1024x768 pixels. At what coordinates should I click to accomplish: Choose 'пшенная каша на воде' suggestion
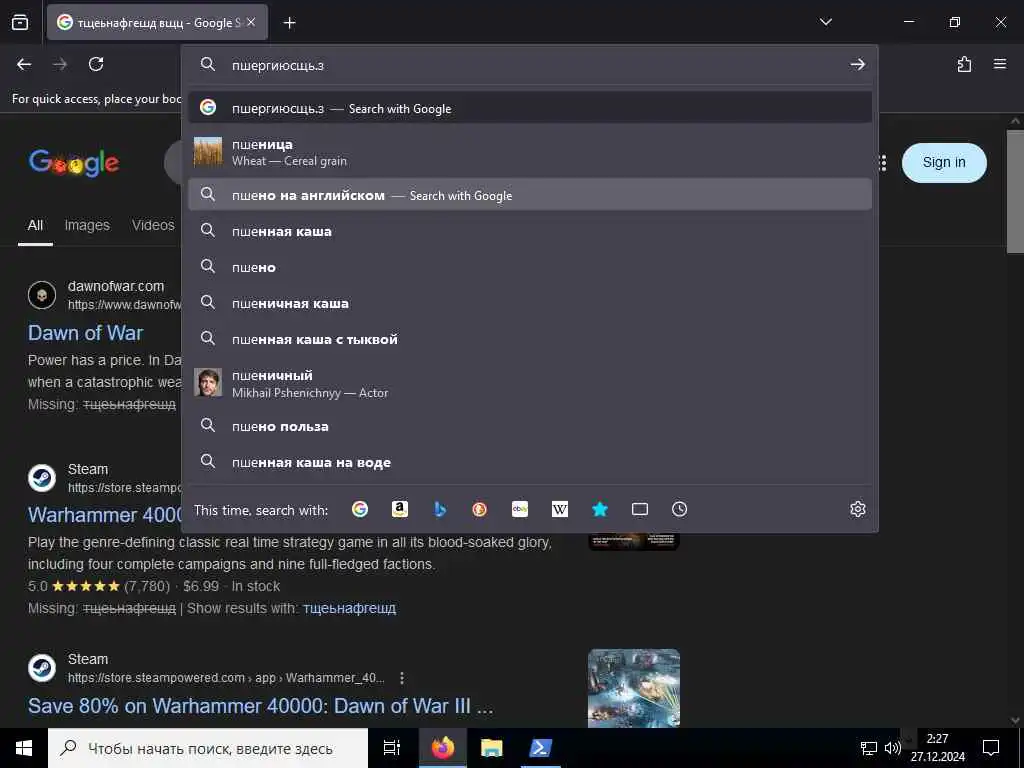click(x=530, y=462)
